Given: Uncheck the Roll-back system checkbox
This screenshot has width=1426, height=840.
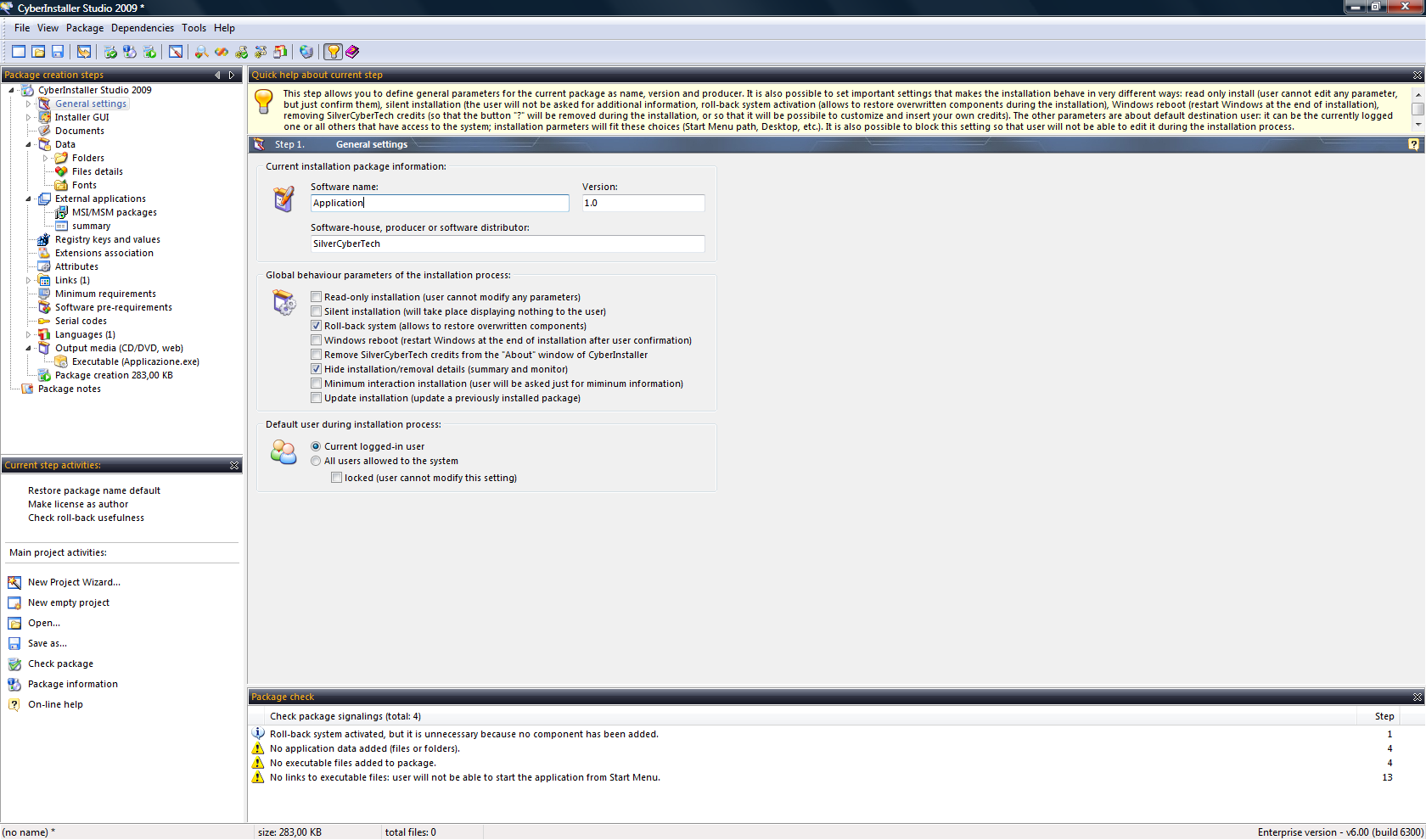Looking at the screenshot, I should [316, 326].
